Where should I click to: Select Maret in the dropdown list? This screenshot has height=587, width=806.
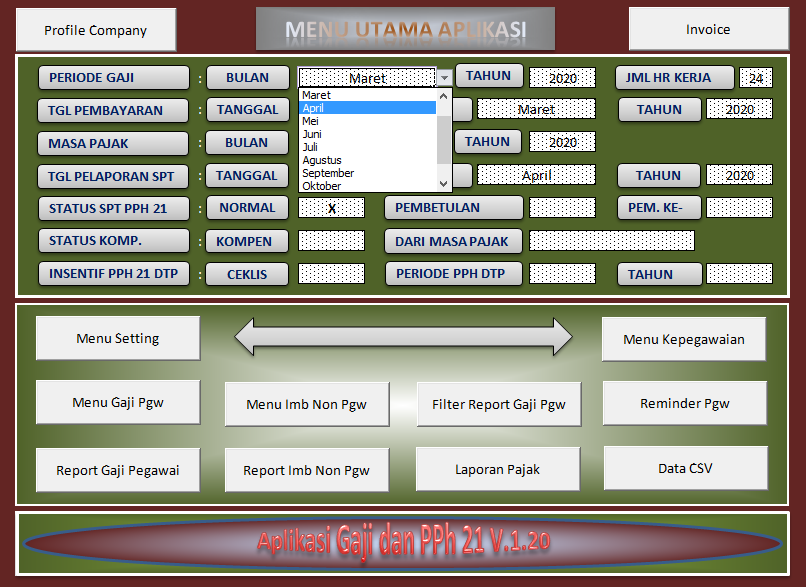[x=367, y=95]
